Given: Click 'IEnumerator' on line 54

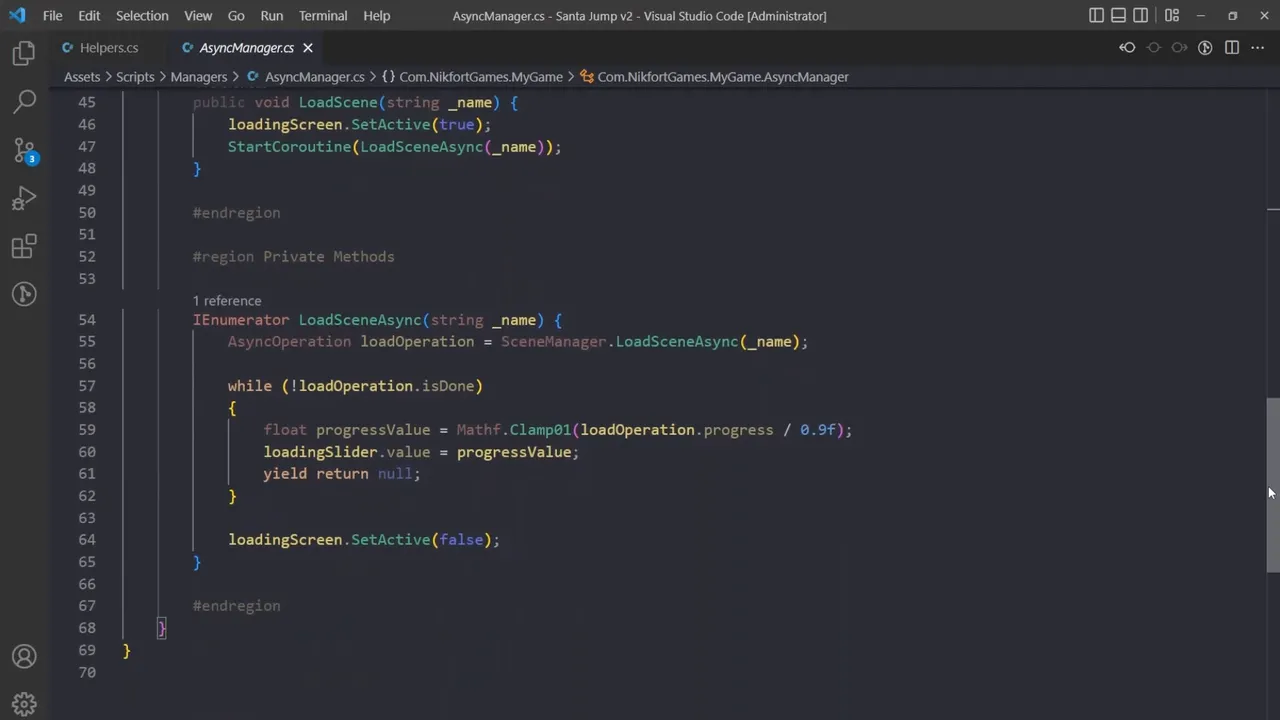Looking at the screenshot, I should coord(241,320).
